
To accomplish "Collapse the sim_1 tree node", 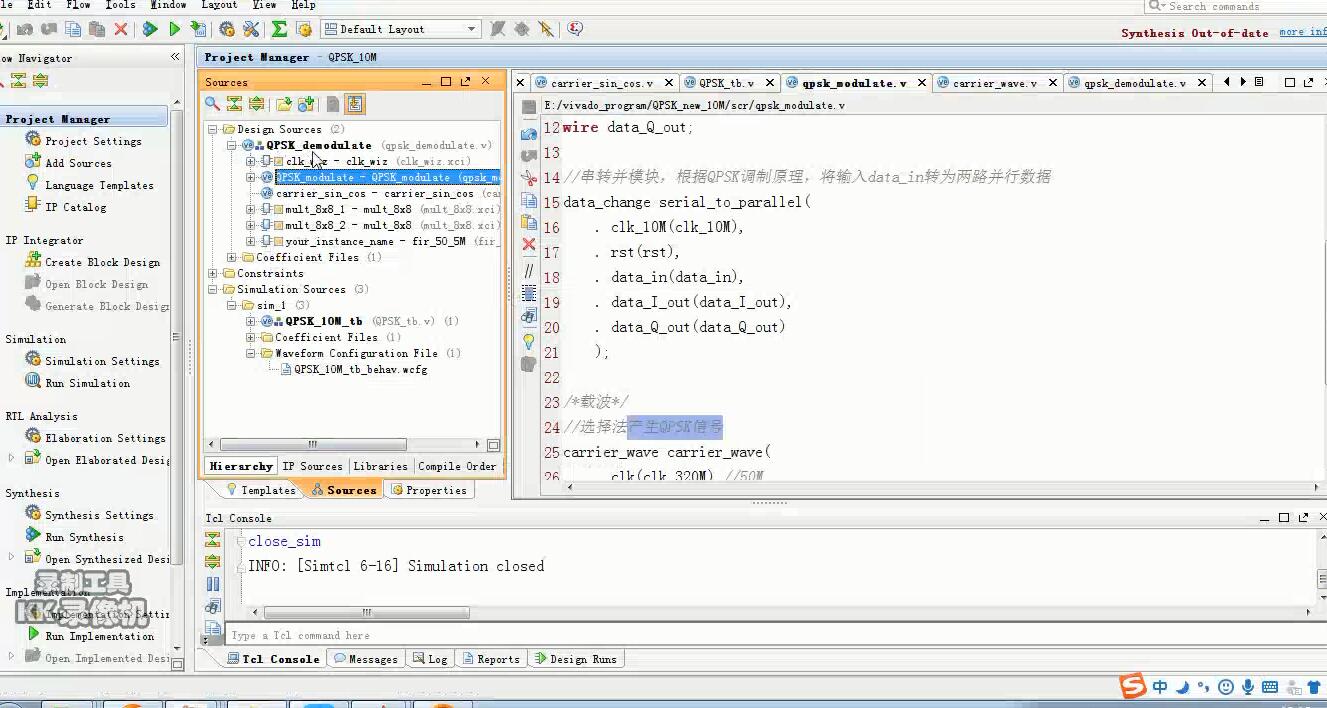I will click(232, 306).
